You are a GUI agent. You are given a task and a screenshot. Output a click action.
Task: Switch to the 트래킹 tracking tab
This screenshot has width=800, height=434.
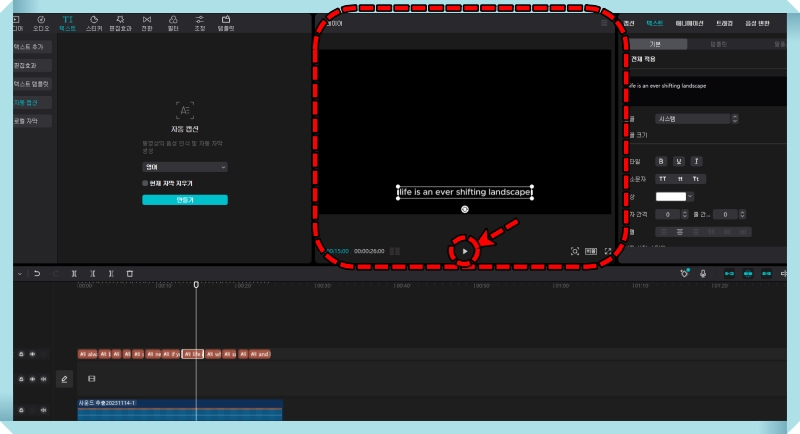(x=724, y=23)
